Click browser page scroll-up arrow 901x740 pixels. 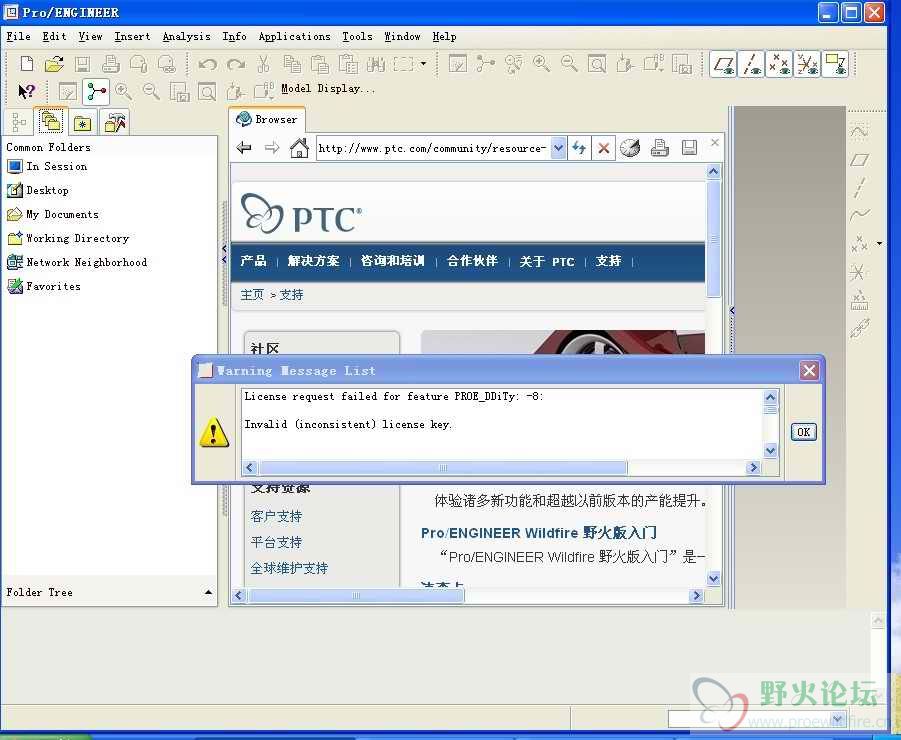pyautogui.click(x=713, y=171)
